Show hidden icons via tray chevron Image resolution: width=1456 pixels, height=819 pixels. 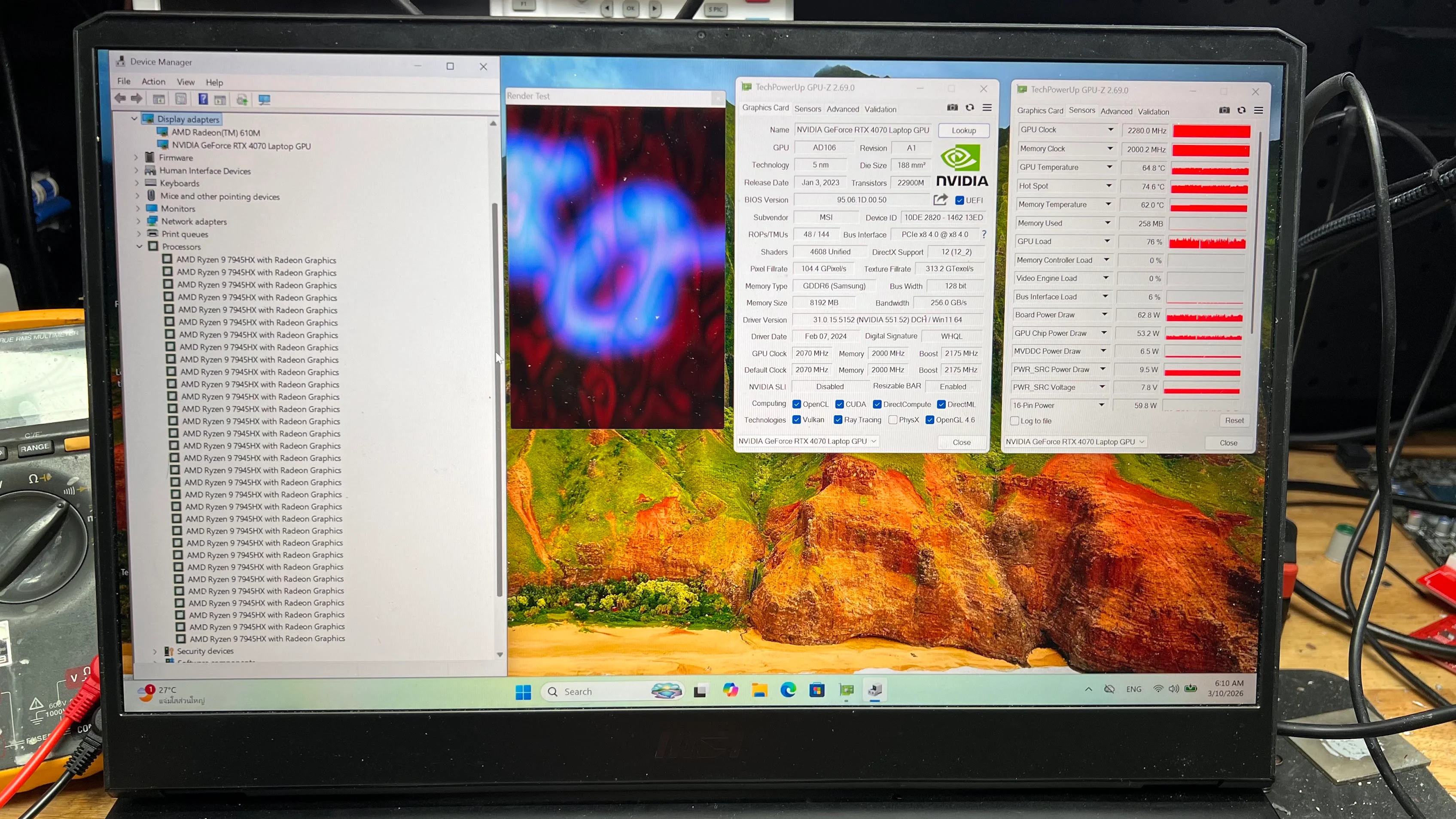click(1088, 689)
